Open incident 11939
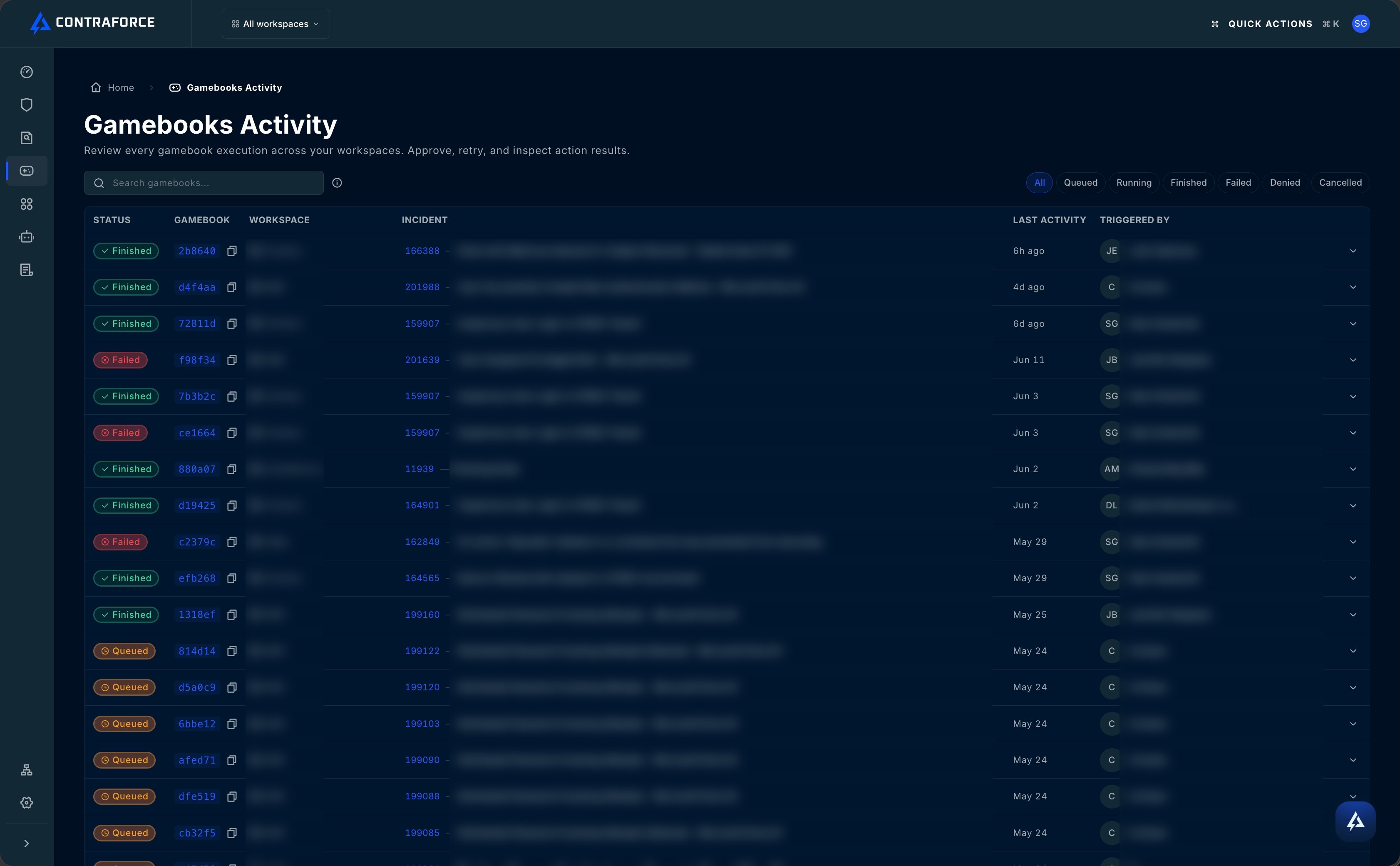The width and height of the screenshot is (1400, 866). (419, 469)
